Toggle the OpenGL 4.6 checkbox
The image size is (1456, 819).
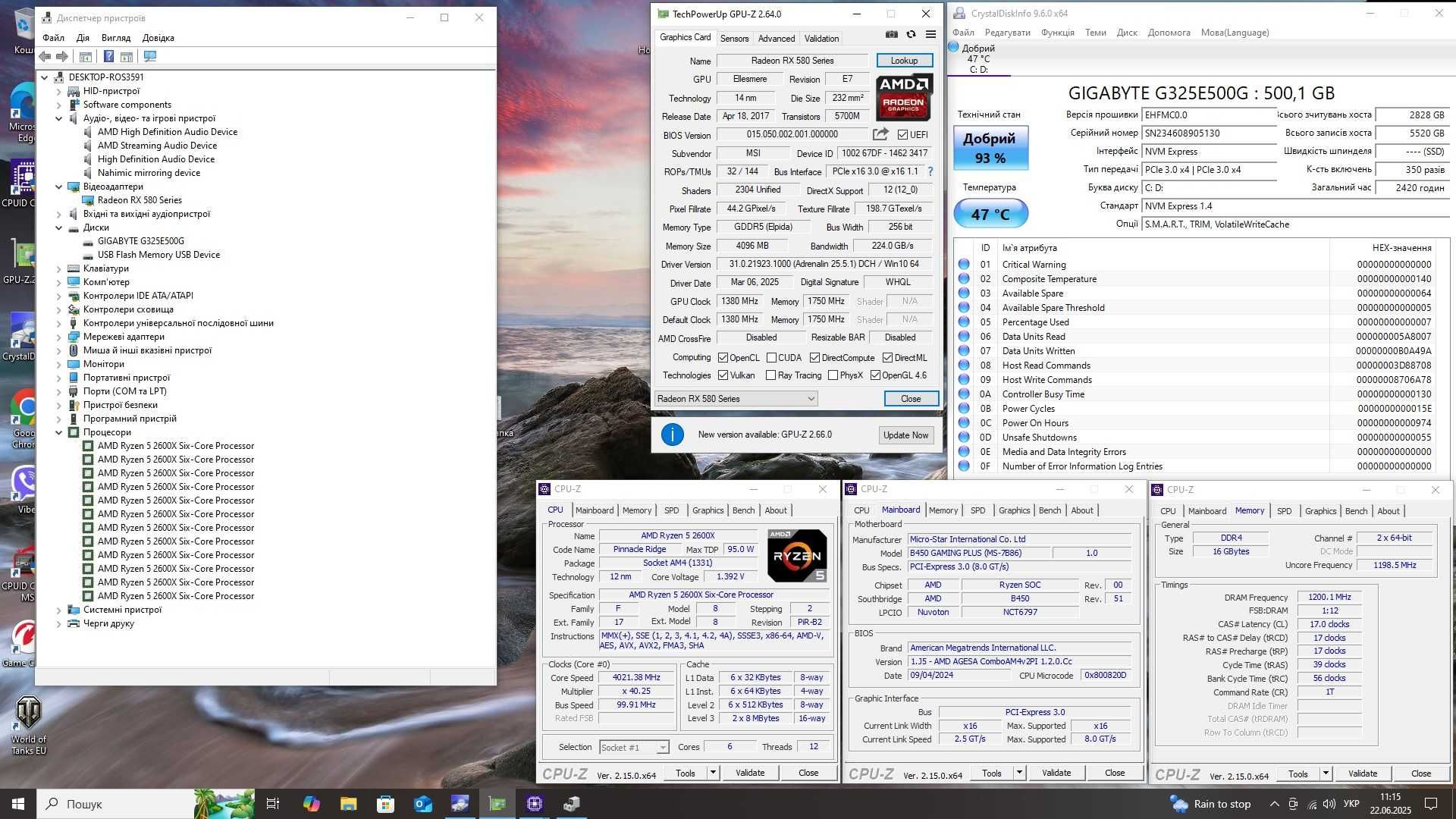(x=875, y=375)
